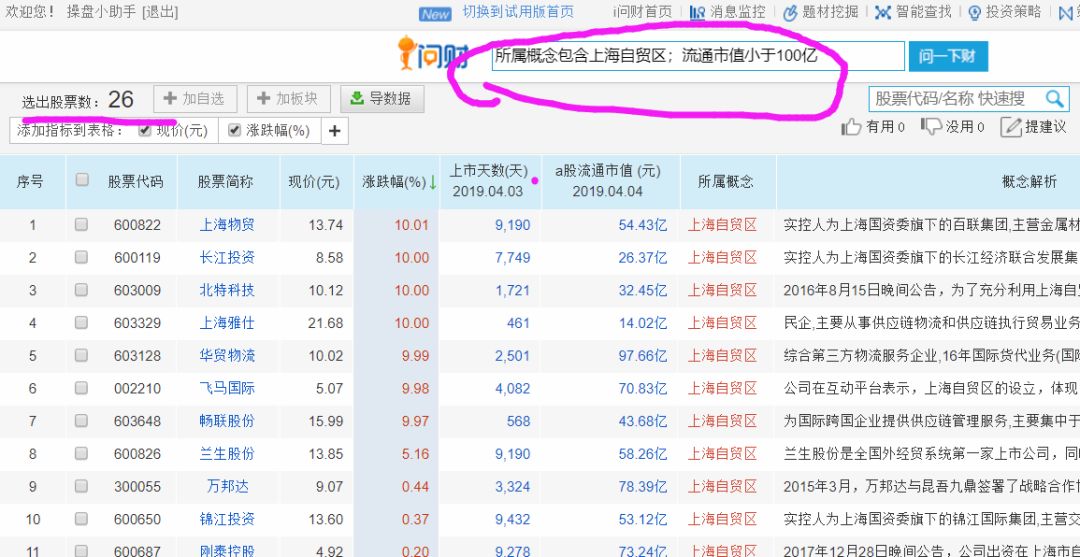Click listing days value 1,721
Image resolution: width=1080 pixels, height=557 pixels.
click(x=512, y=290)
